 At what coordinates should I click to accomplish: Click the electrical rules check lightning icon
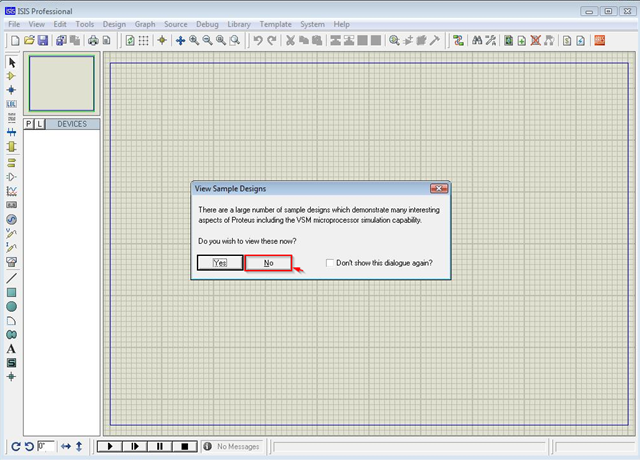(x=580, y=40)
